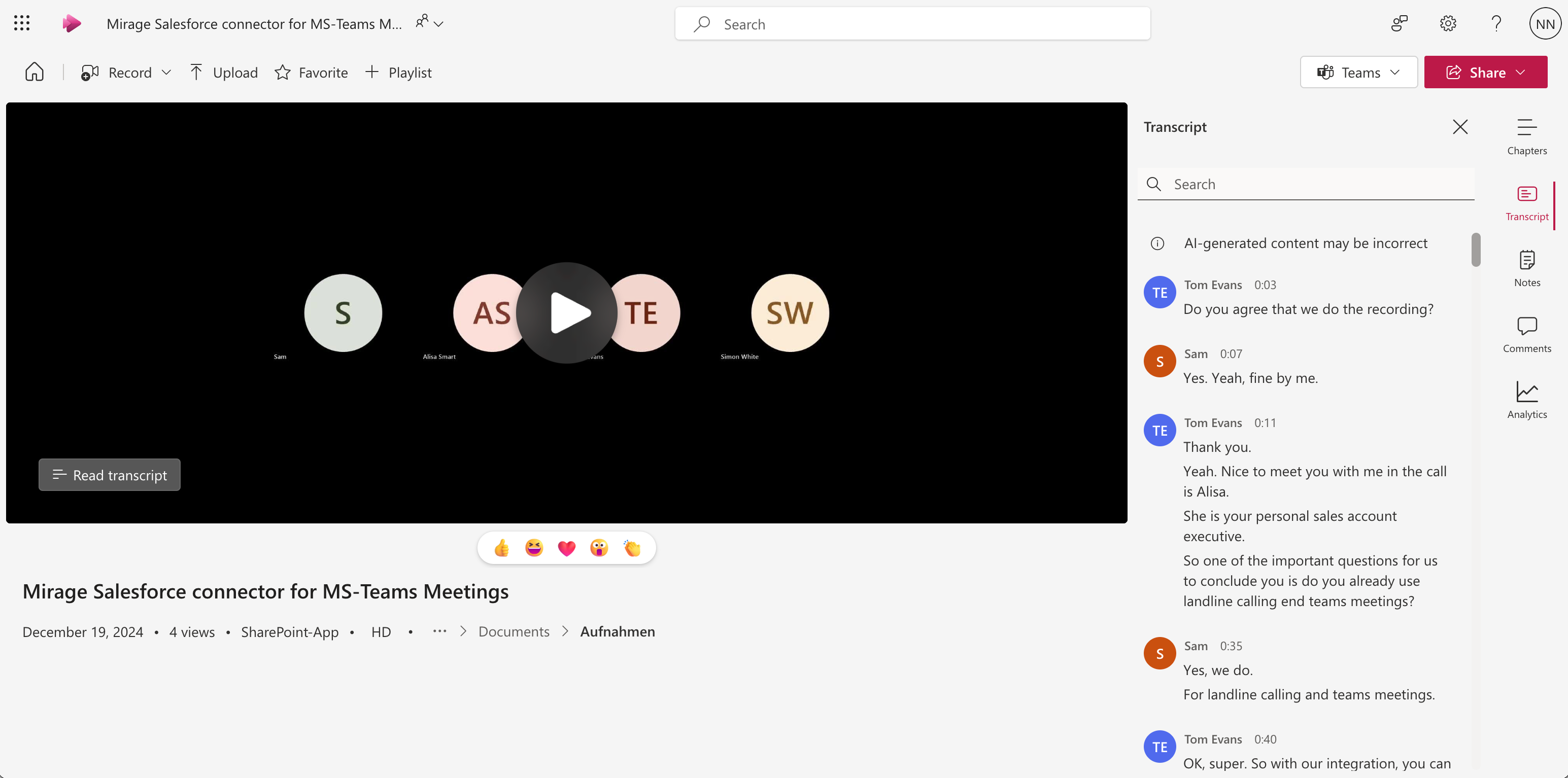
Task: Select the Transcript side tab
Action: (1526, 203)
